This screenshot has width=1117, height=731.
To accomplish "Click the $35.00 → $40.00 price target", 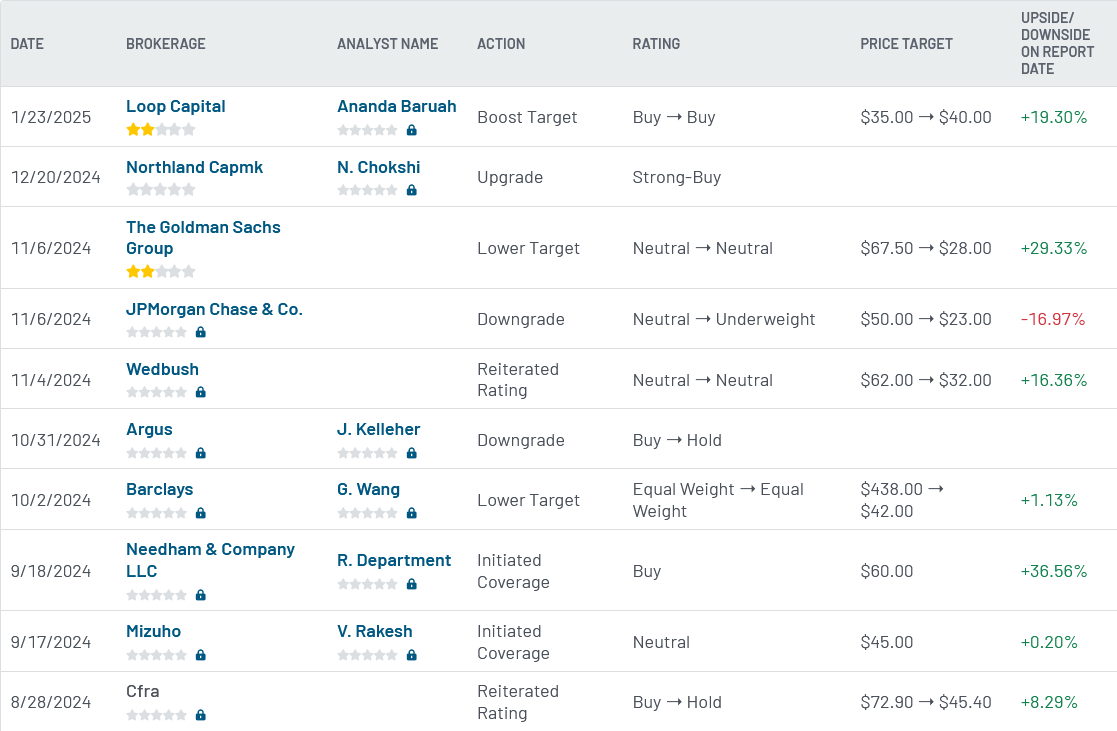I will 926,117.
